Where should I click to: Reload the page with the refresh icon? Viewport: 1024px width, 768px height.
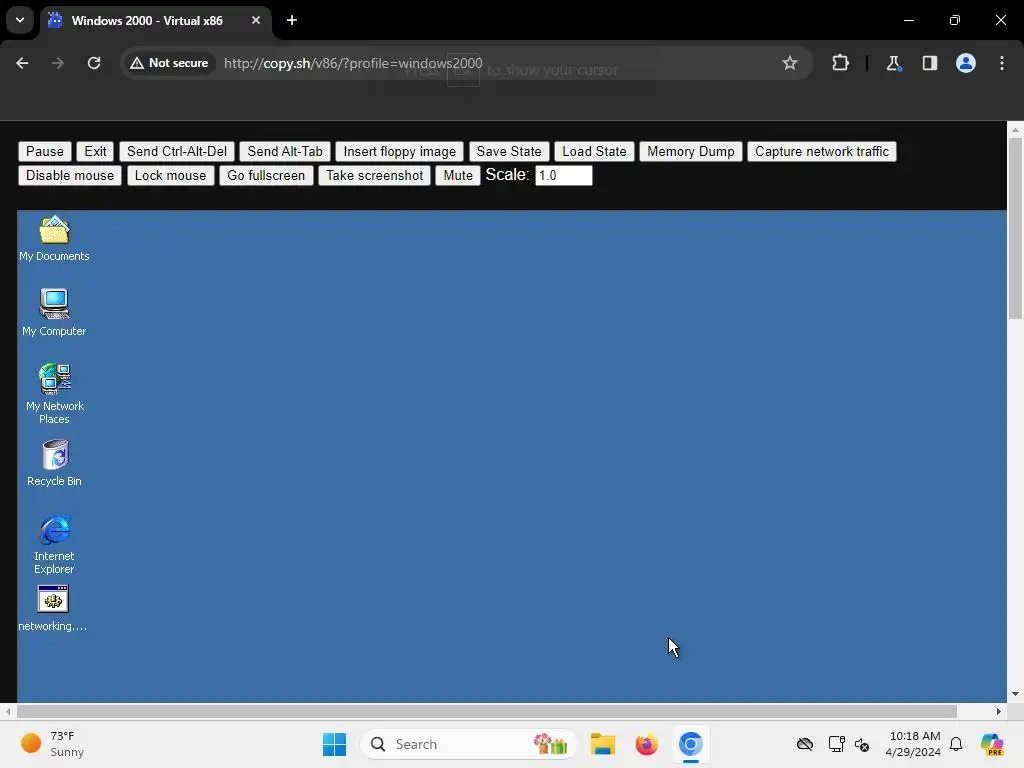point(94,63)
